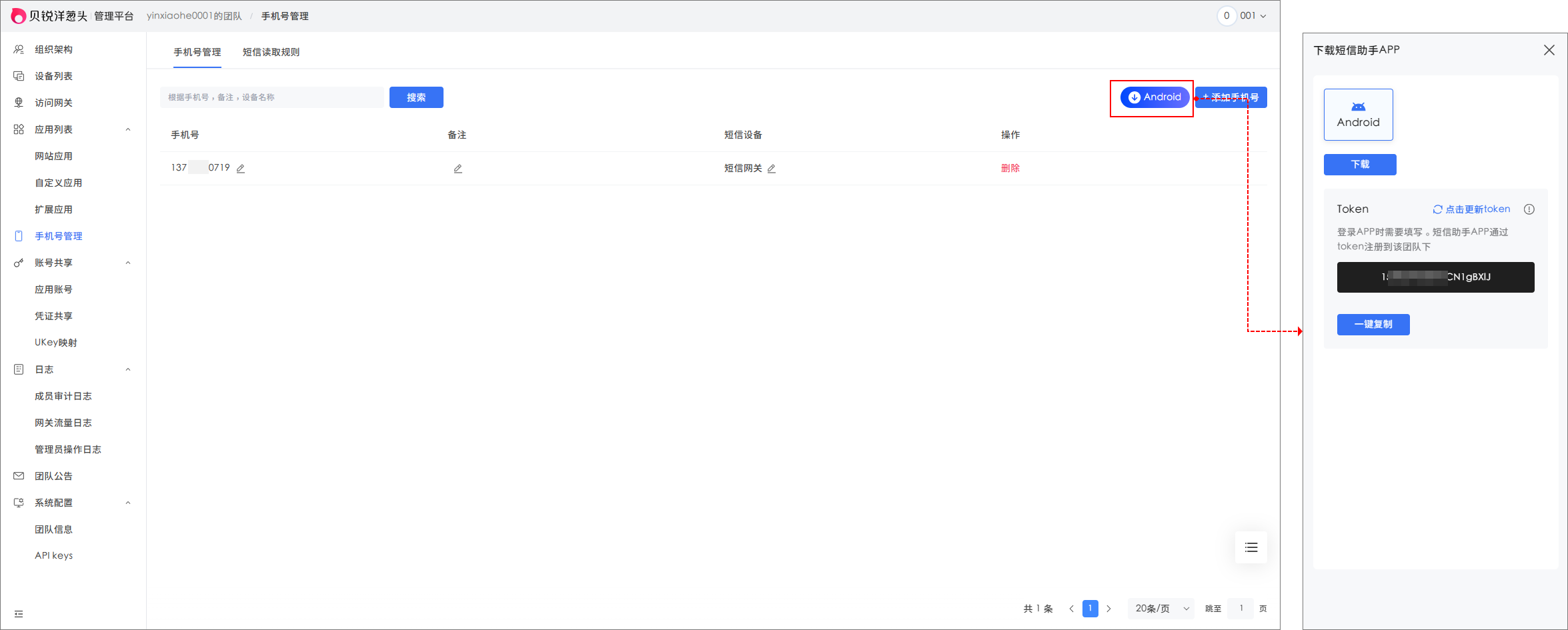Click the edit pencil in the 备注 column
This screenshot has height=630, width=1568.
pos(458,169)
